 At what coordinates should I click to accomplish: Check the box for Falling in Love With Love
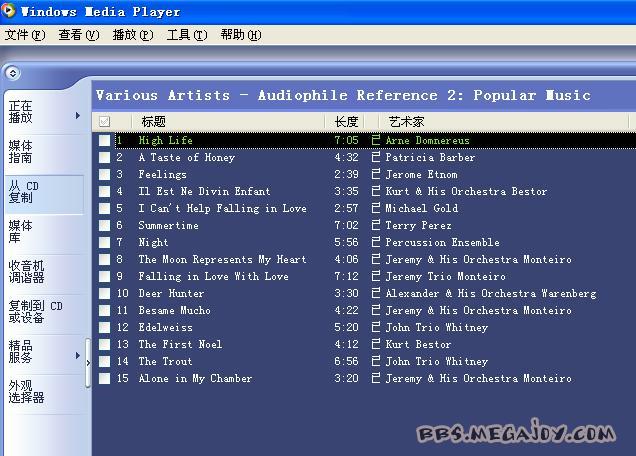coord(104,276)
